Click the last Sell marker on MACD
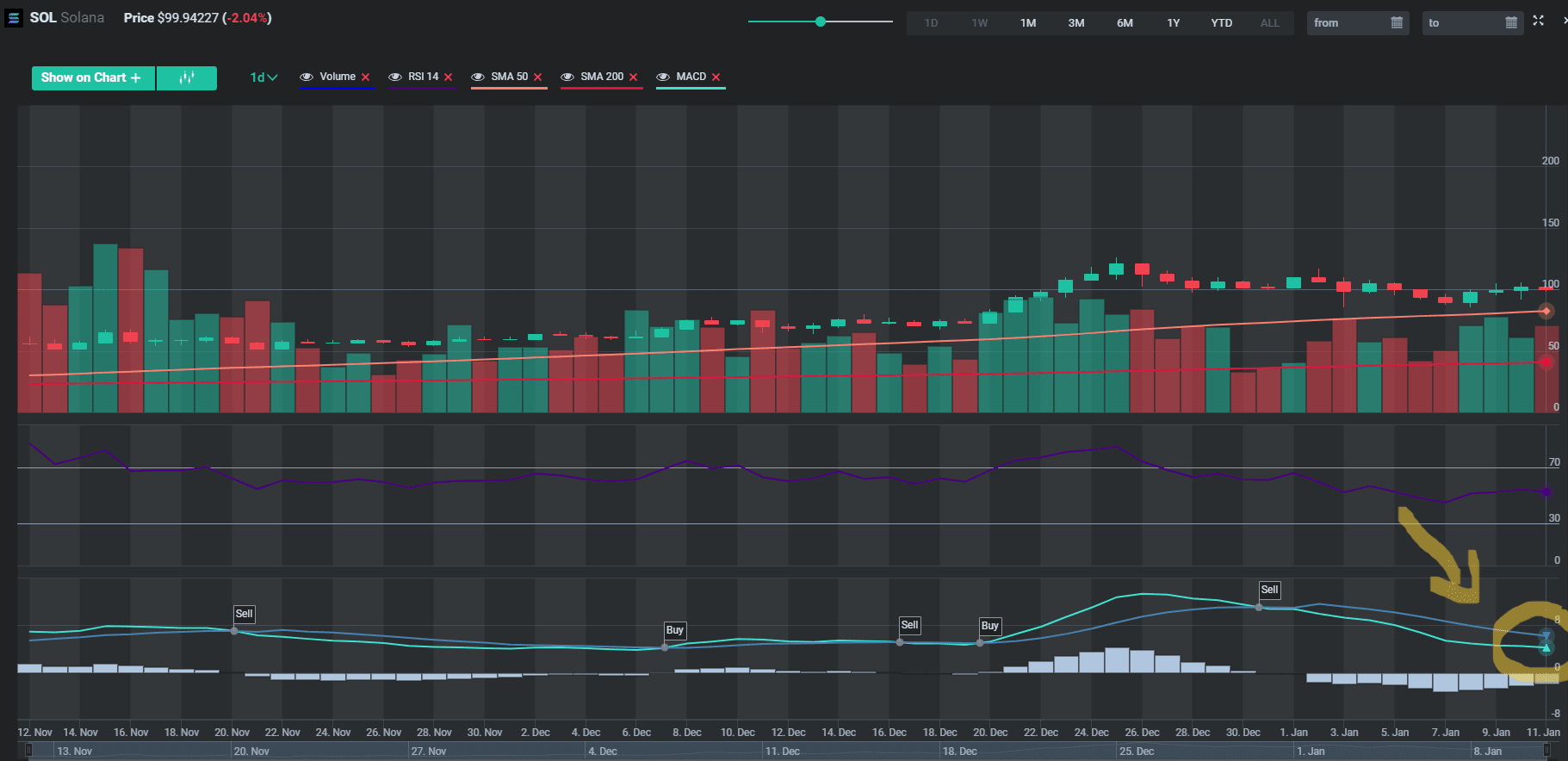This screenshot has width=1568, height=761. pyautogui.click(x=1269, y=590)
